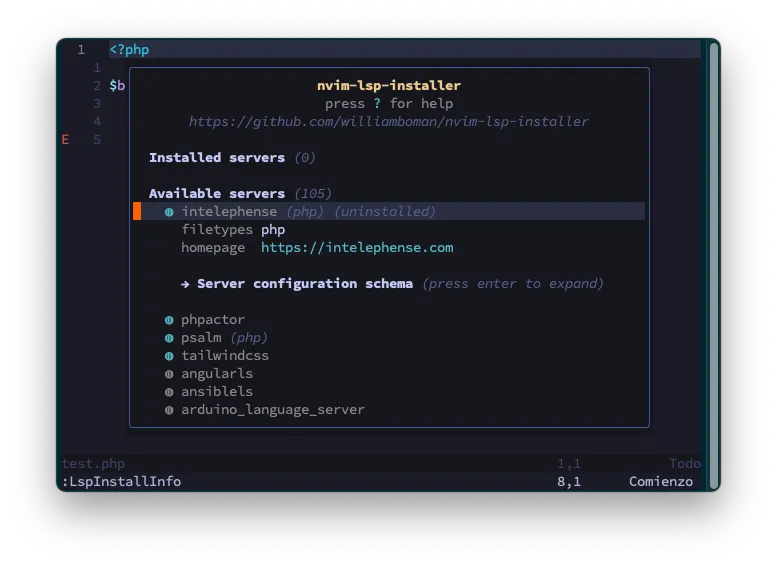Image resolution: width=777 pixels, height=566 pixels.
Task: Click the 8,1 cursor position indicator
Action: point(569,481)
